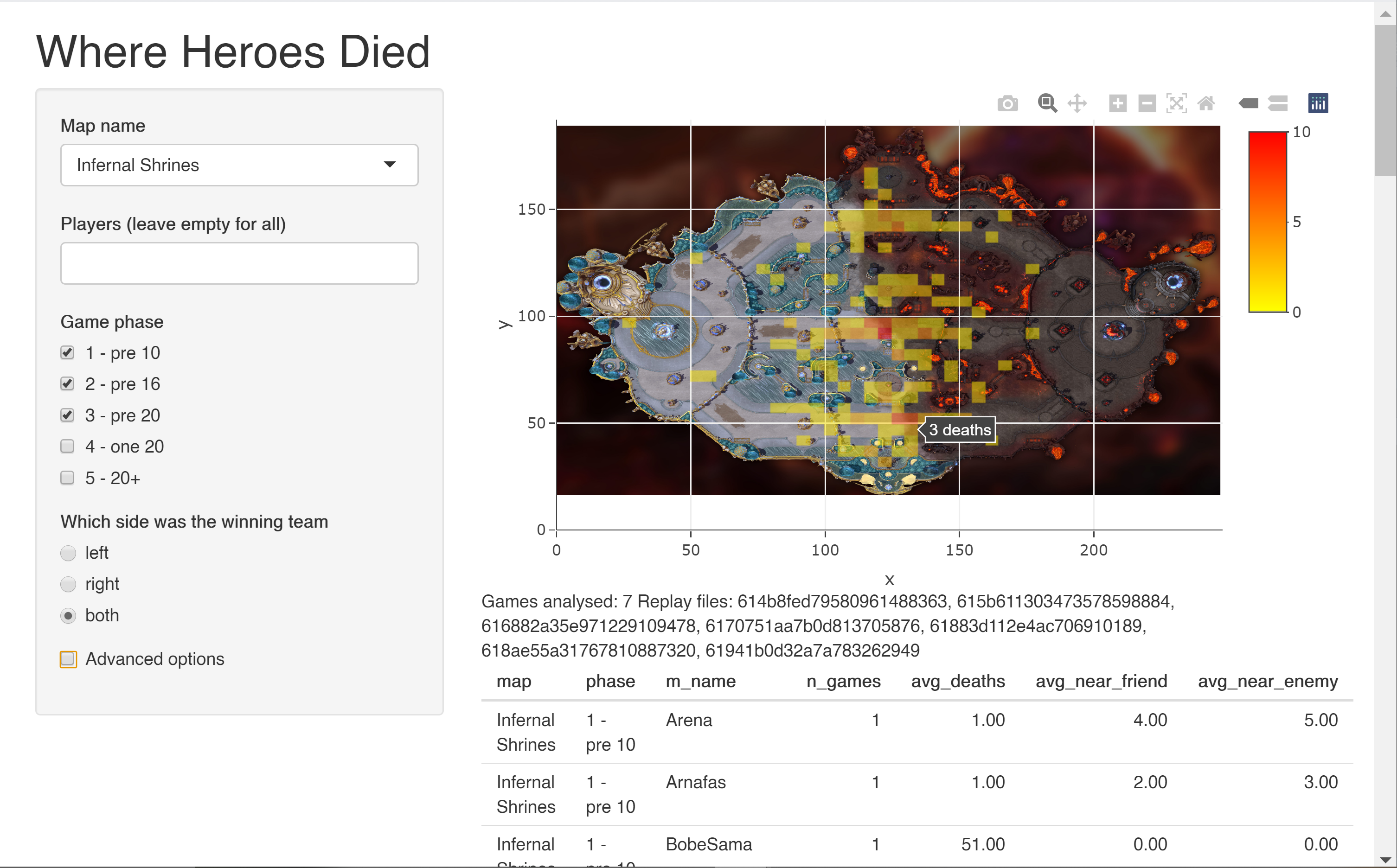Click the autoscale icon
The height and width of the screenshot is (868, 1397).
(x=1176, y=104)
